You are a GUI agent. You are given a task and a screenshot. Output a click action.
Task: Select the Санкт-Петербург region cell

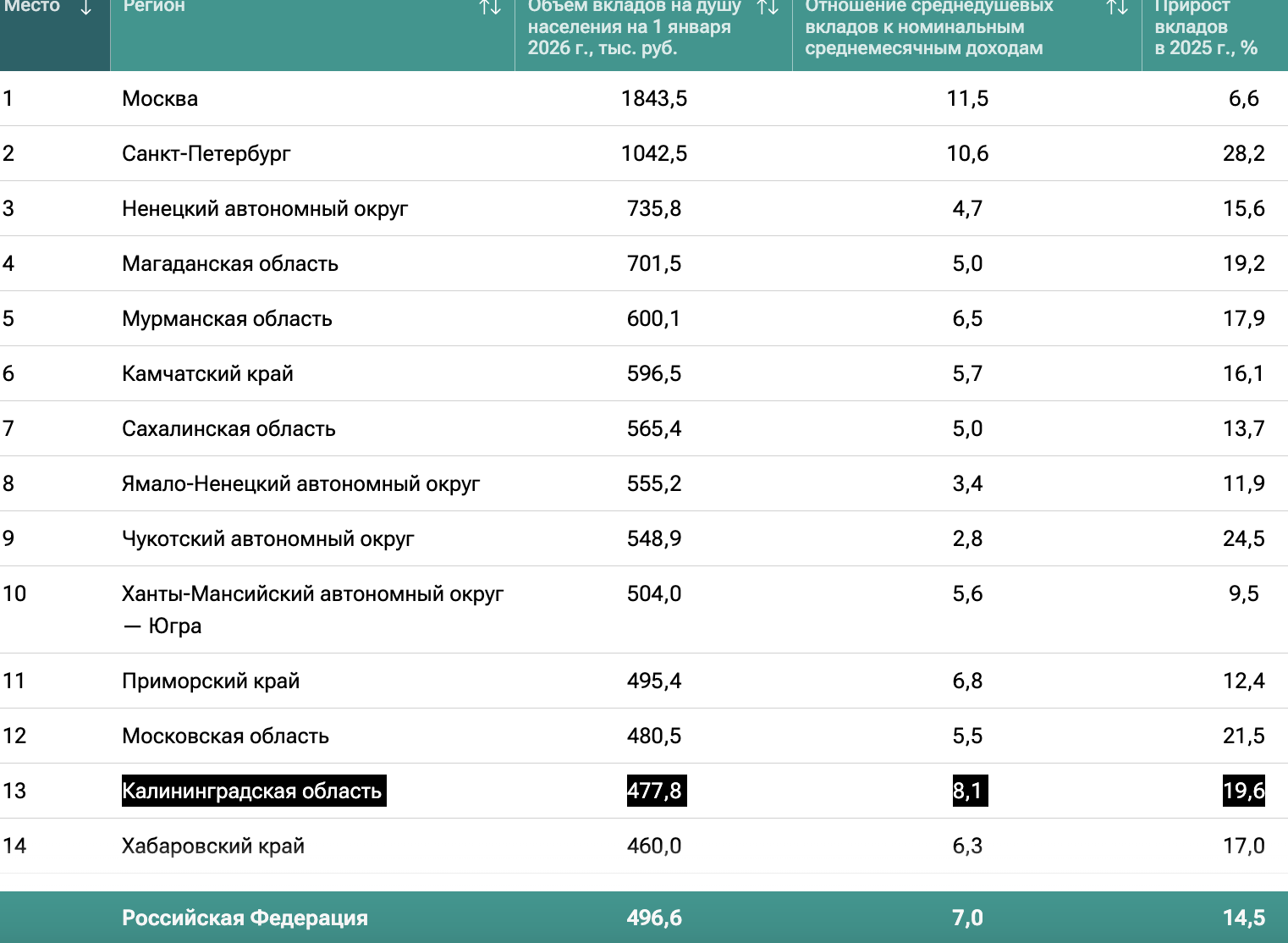click(x=206, y=154)
